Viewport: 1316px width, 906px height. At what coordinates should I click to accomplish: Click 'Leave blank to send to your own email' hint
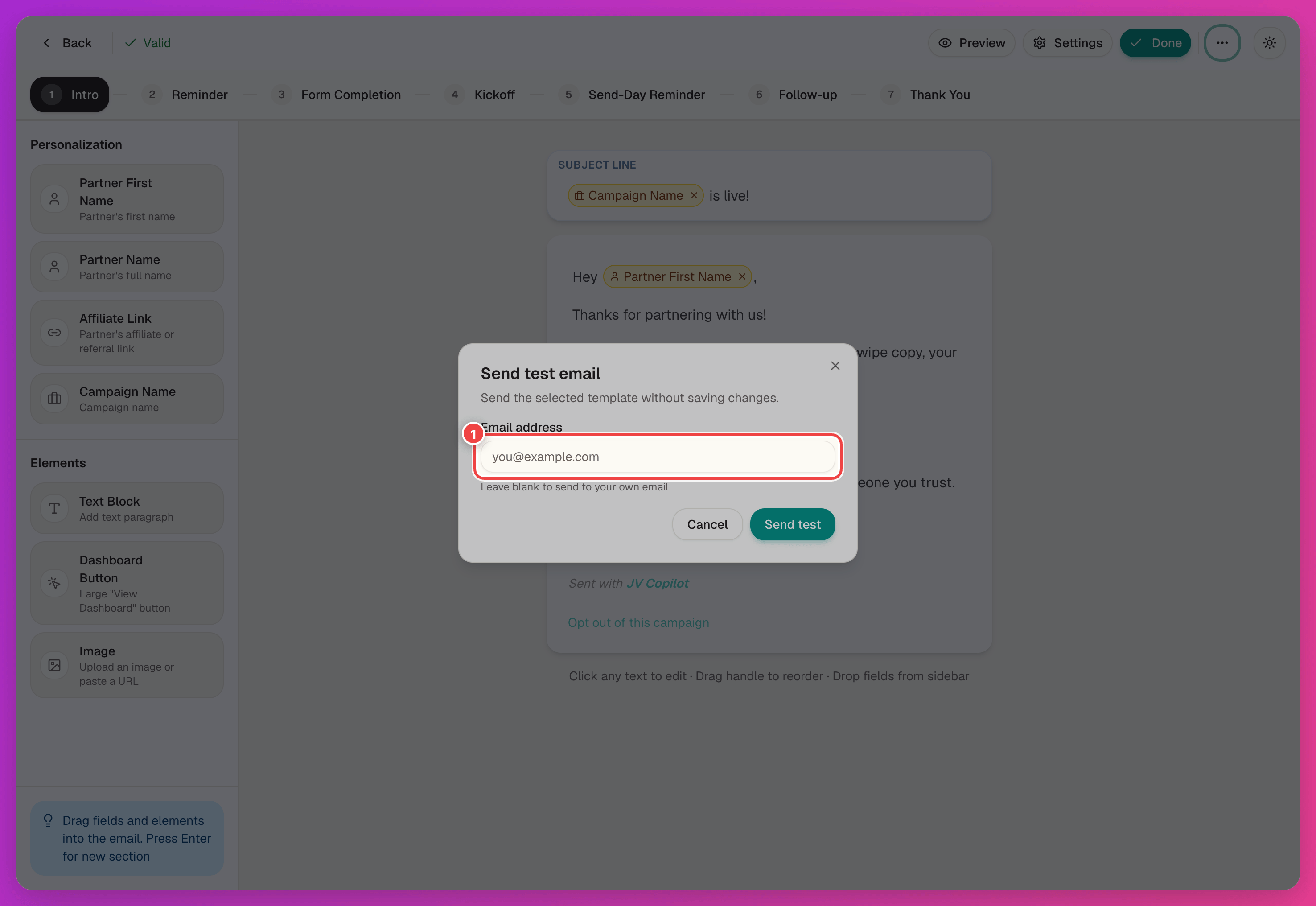[574, 486]
